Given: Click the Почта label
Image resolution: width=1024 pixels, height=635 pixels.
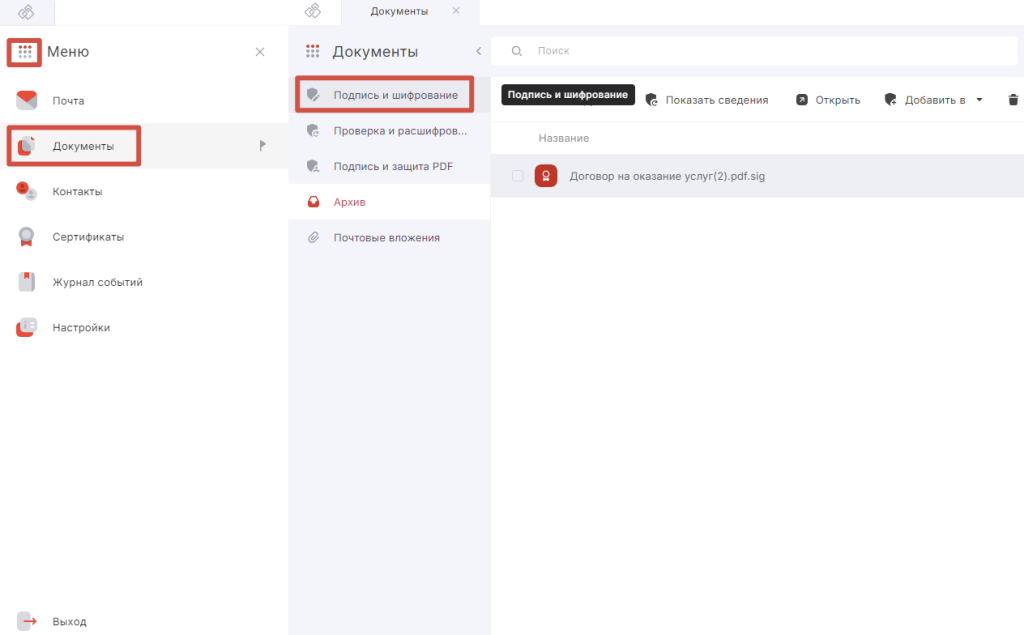Looking at the screenshot, I should [x=69, y=101].
